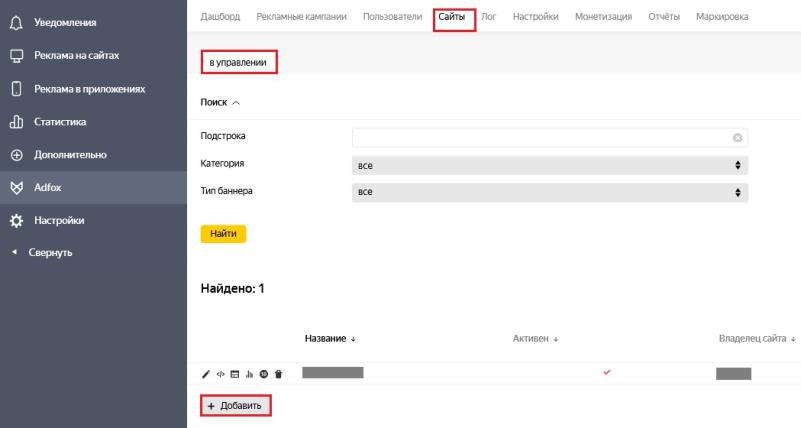Sort the table by Владелец сайта
Image resolution: width=801 pixels, height=428 pixels.
point(757,339)
